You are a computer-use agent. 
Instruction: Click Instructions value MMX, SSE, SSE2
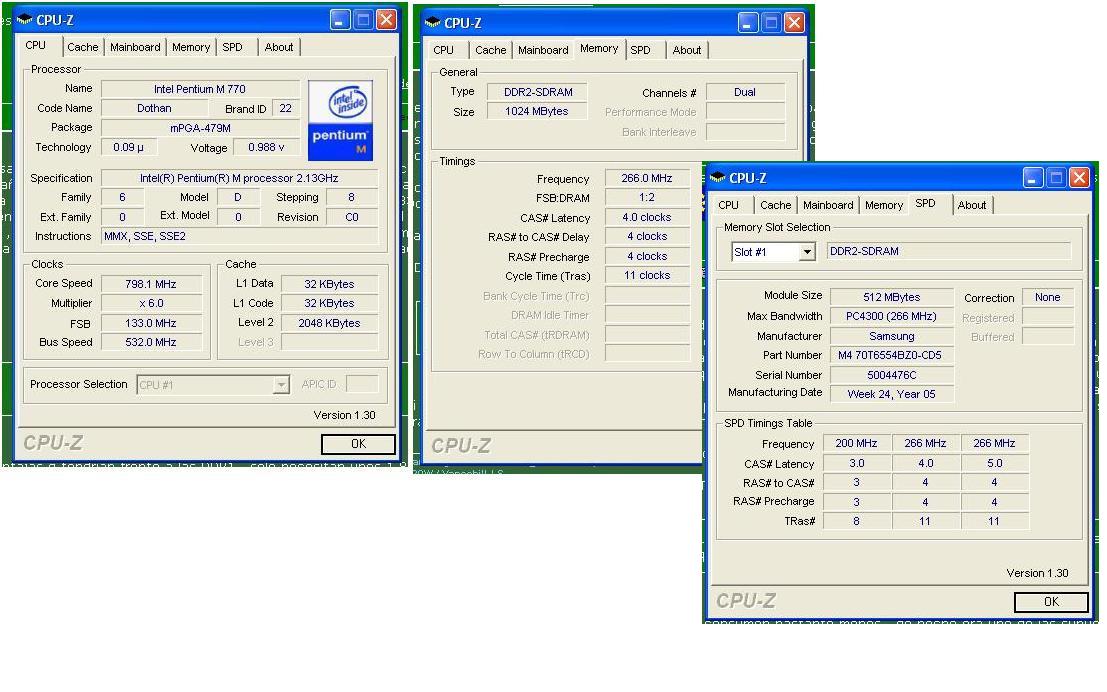tap(239, 236)
